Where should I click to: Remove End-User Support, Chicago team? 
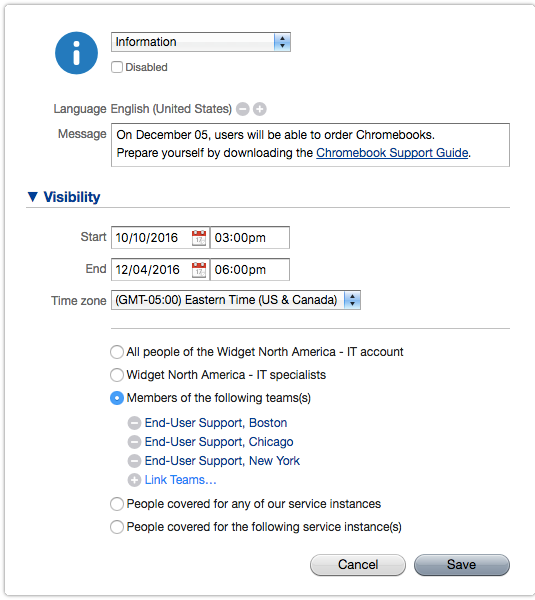pyautogui.click(x=134, y=442)
